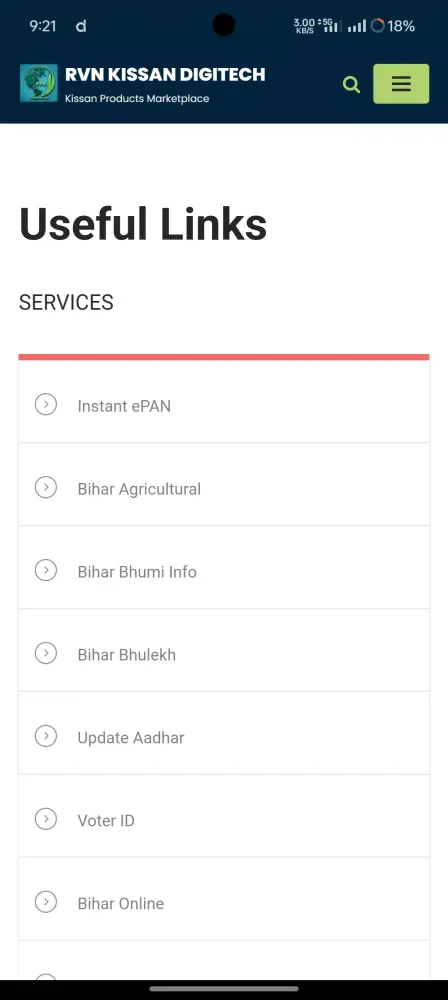Click chevron circle icon beside Bihar Online
This screenshot has width=448, height=1000.
(45, 902)
